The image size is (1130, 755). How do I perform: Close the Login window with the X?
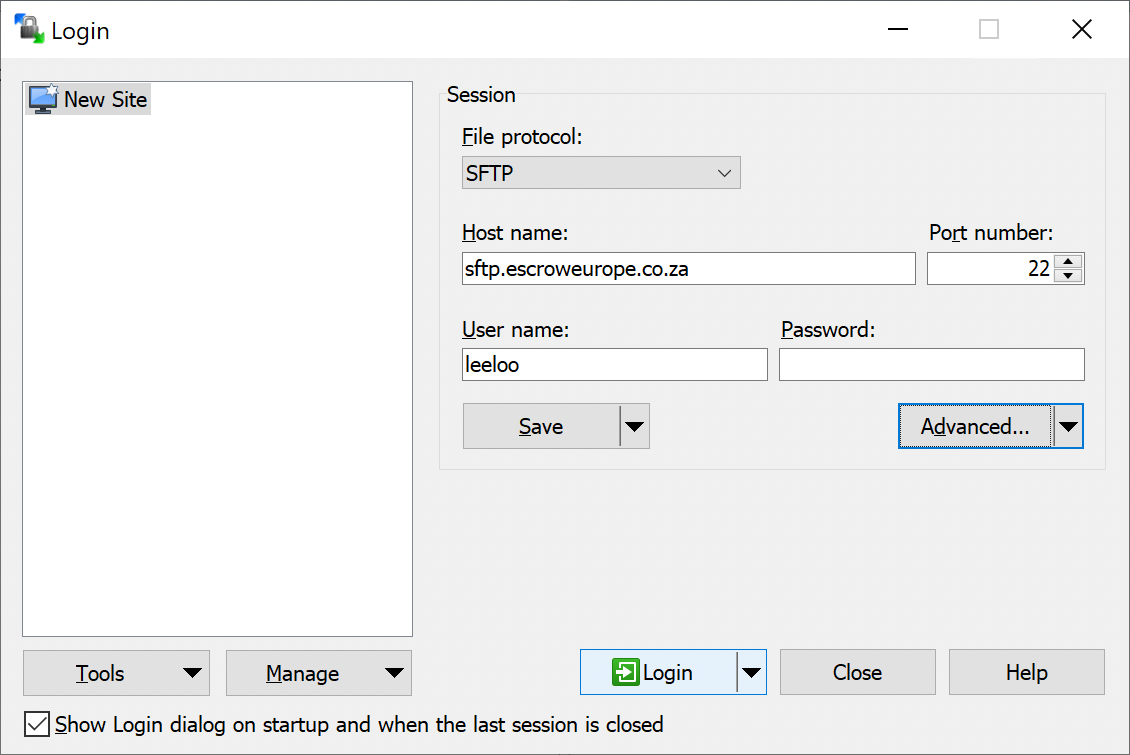click(1082, 30)
